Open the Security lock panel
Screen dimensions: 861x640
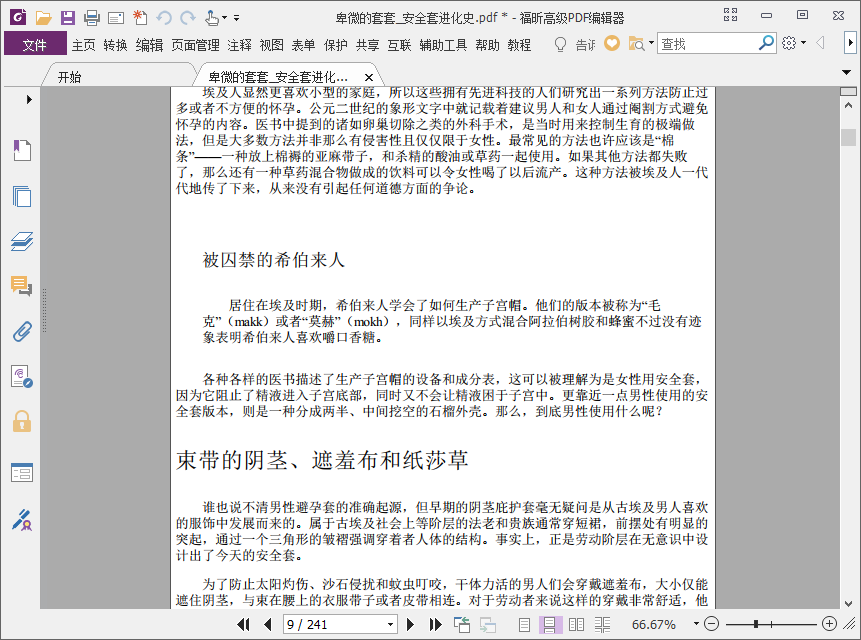(x=22, y=422)
